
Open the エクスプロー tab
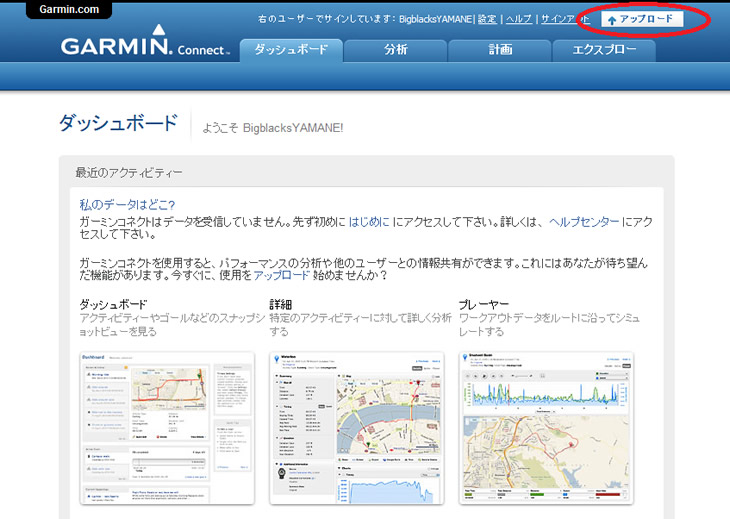pyautogui.click(x=604, y=50)
